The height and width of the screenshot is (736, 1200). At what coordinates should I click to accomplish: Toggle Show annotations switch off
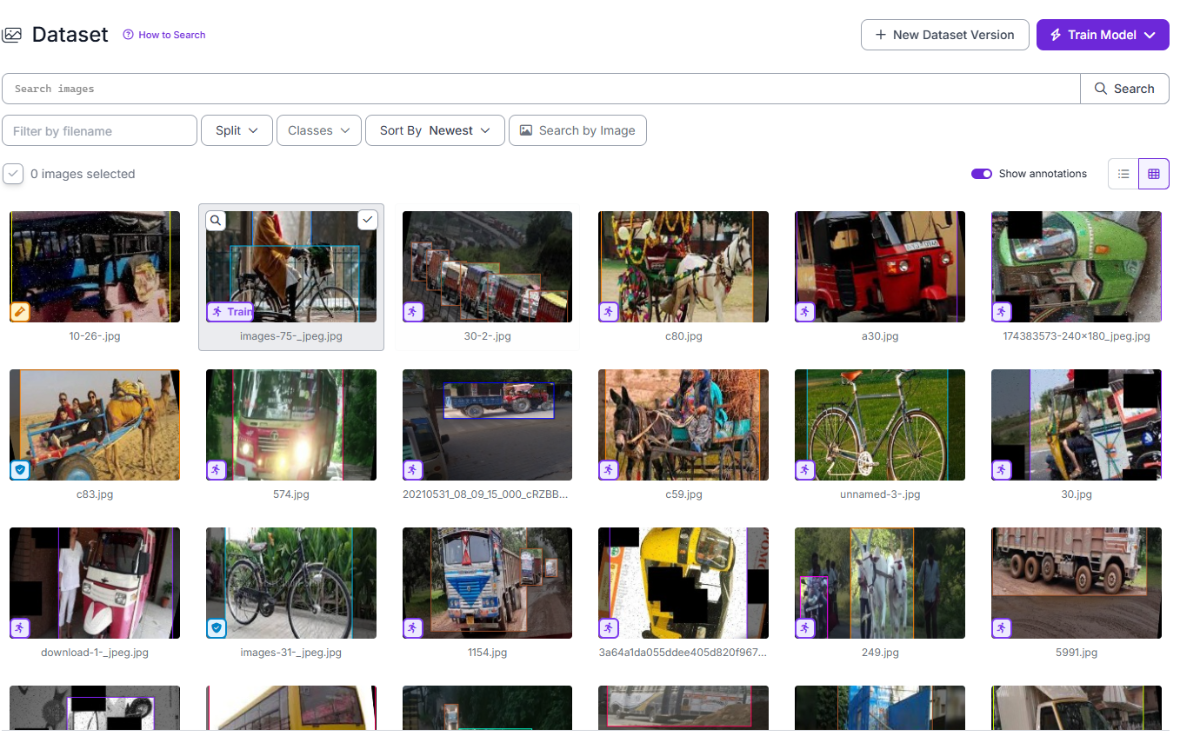pos(981,174)
